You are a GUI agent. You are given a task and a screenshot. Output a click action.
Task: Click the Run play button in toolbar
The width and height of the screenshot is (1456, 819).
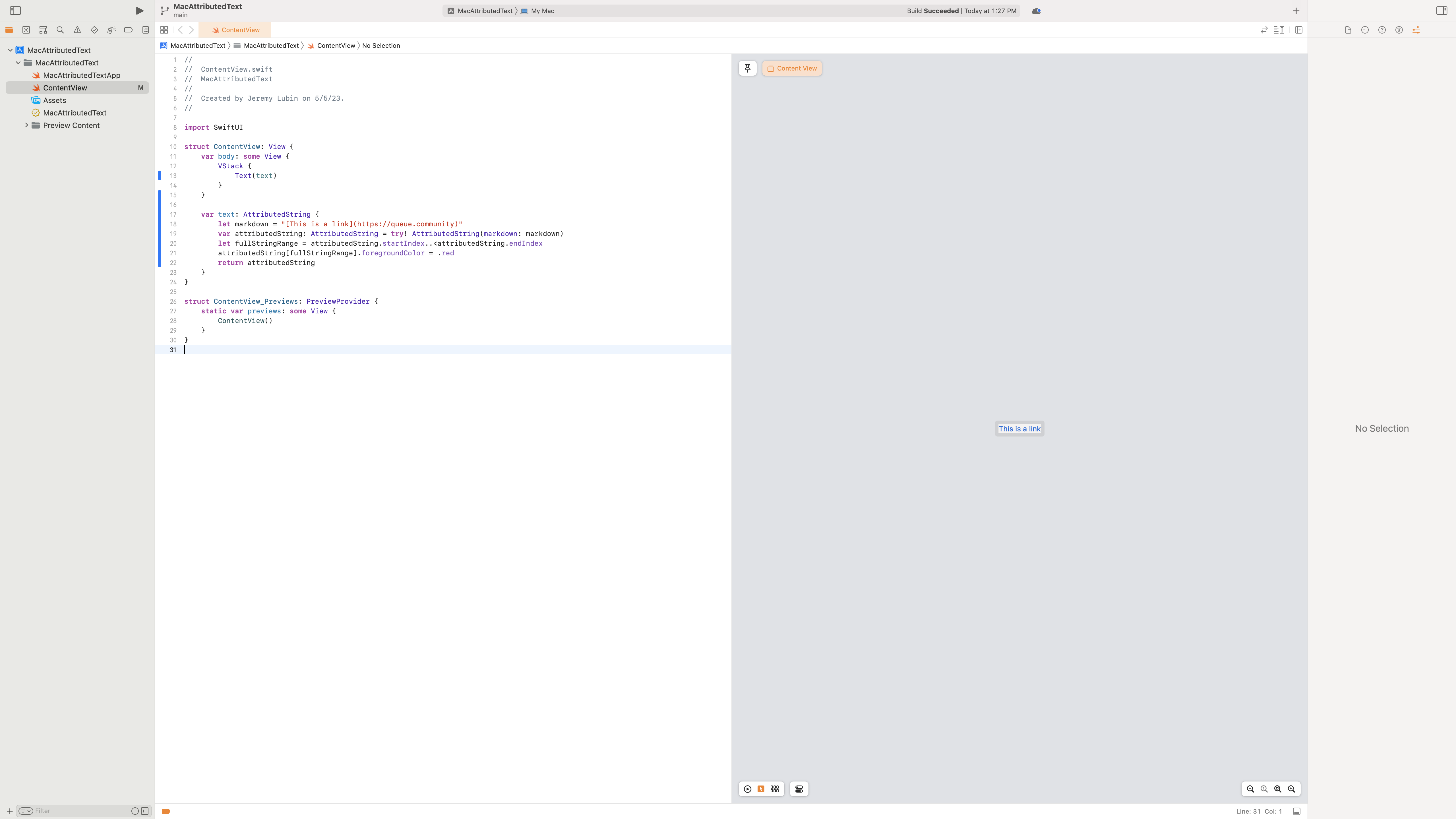139,11
